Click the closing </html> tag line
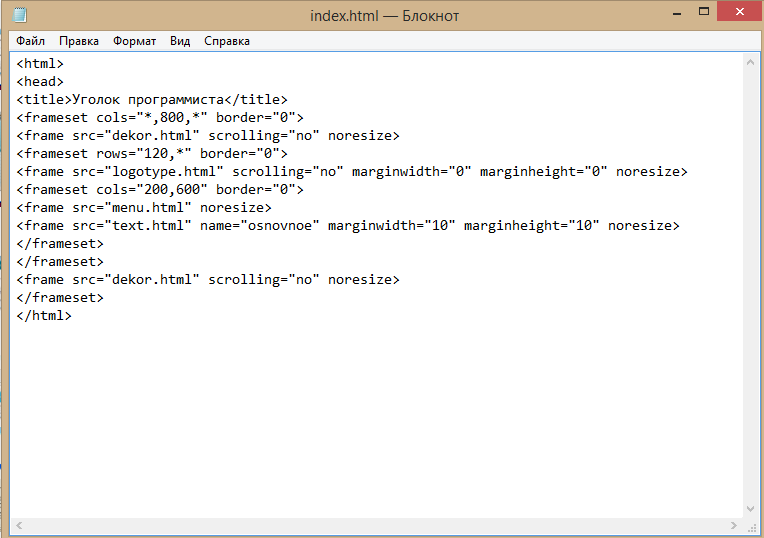 coord(44,315)
